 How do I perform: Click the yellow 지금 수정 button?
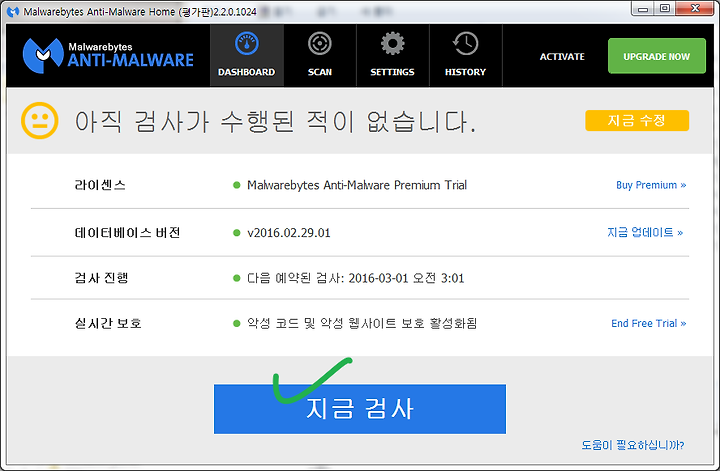tap(637, 120)
